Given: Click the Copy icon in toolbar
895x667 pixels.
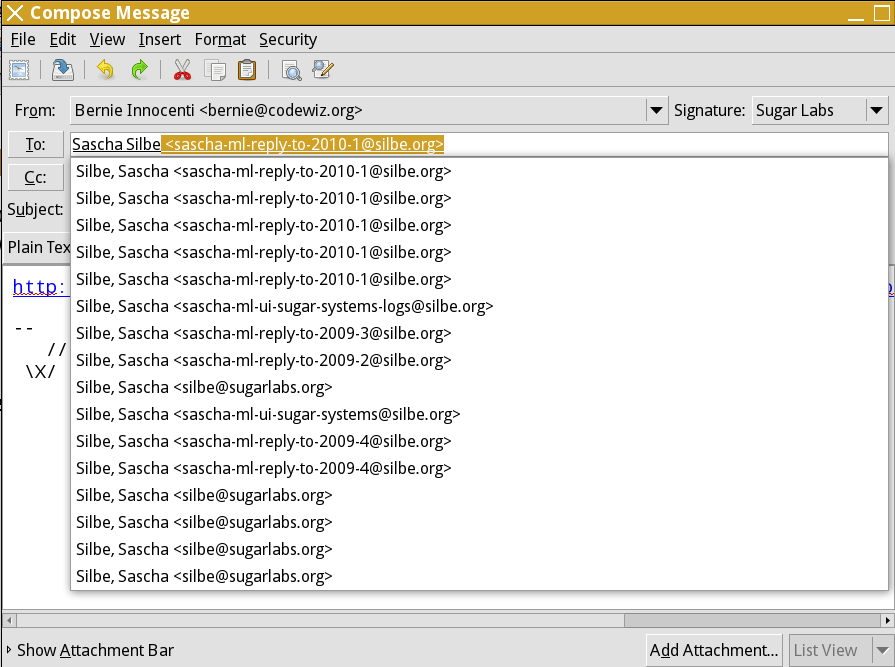Looking at the screenshot, I should (214, 70).
